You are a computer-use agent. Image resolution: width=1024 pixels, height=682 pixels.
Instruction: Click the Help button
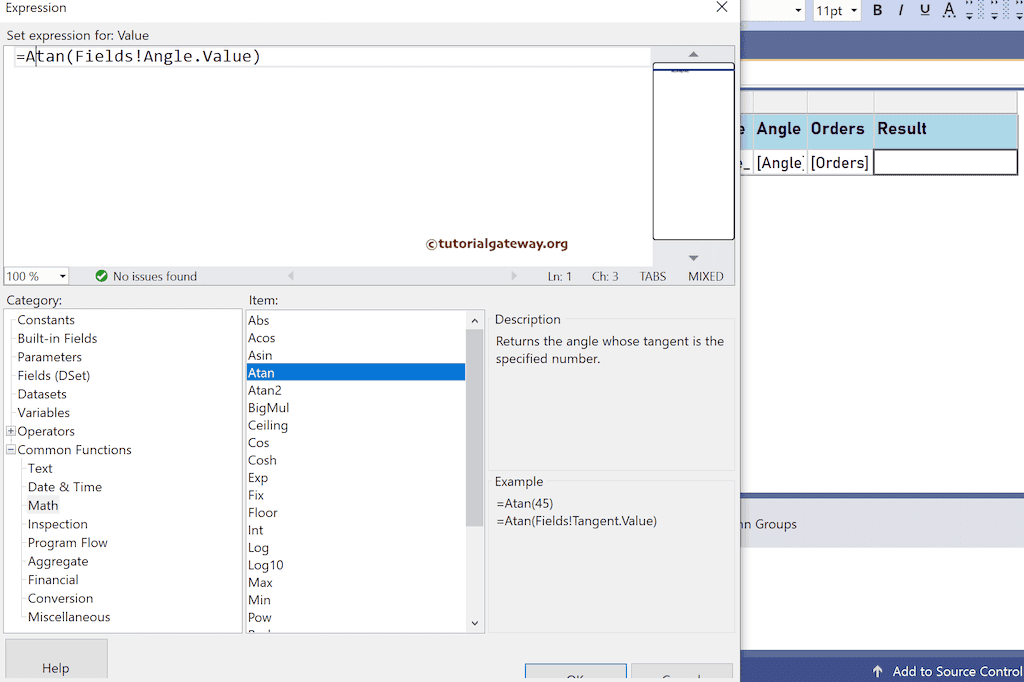(x=56, y=667)
